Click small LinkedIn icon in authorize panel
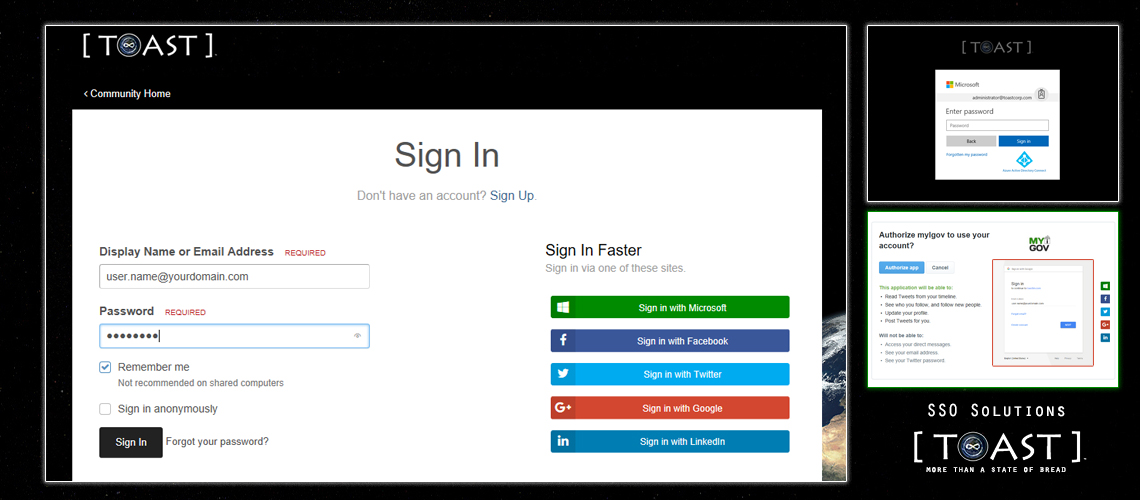Image resolution: width=1140 pixels, height=500 pixels. tap(1105, 337)
